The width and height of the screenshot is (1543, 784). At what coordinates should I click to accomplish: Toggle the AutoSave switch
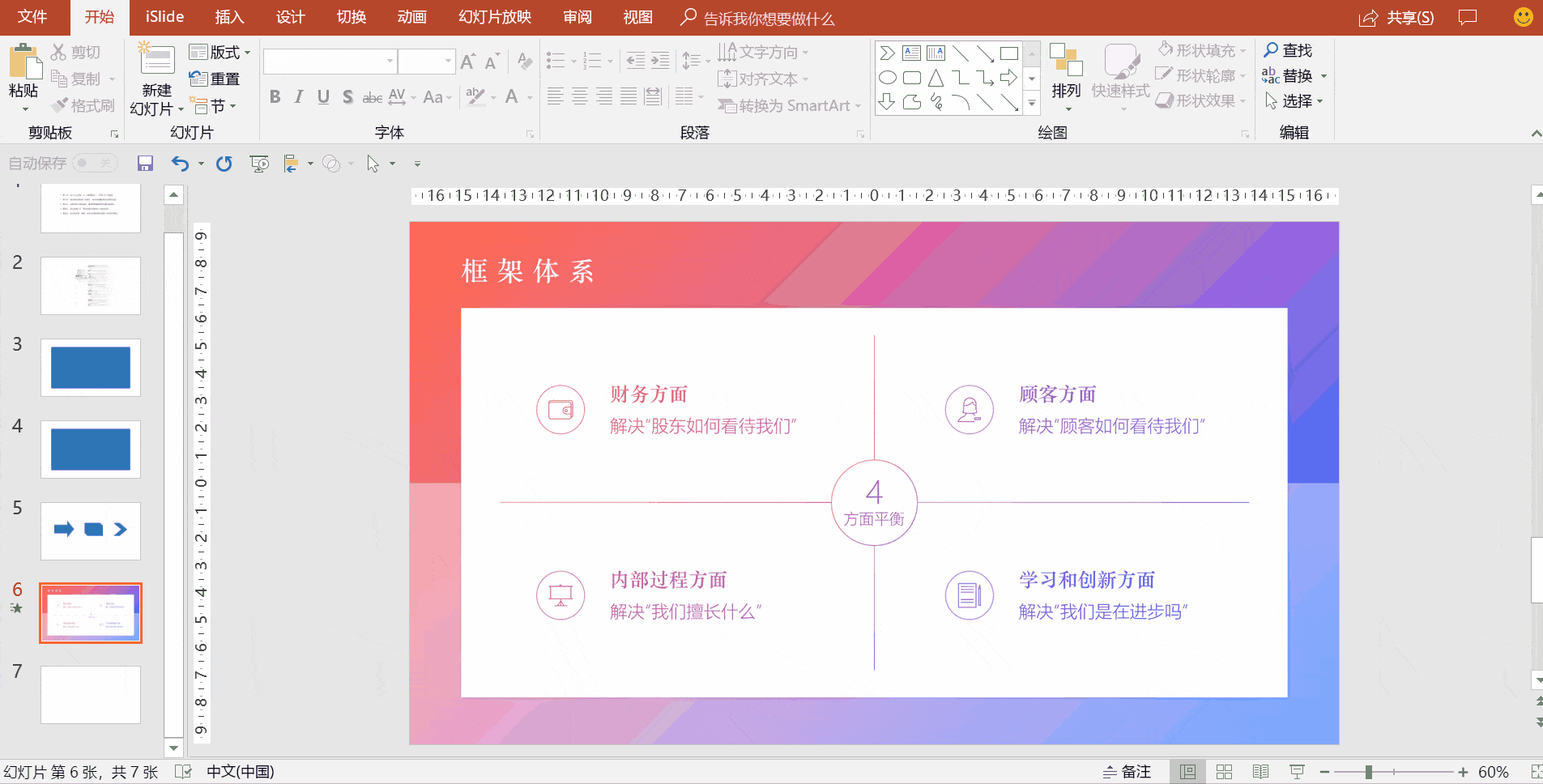click(95, 164)
